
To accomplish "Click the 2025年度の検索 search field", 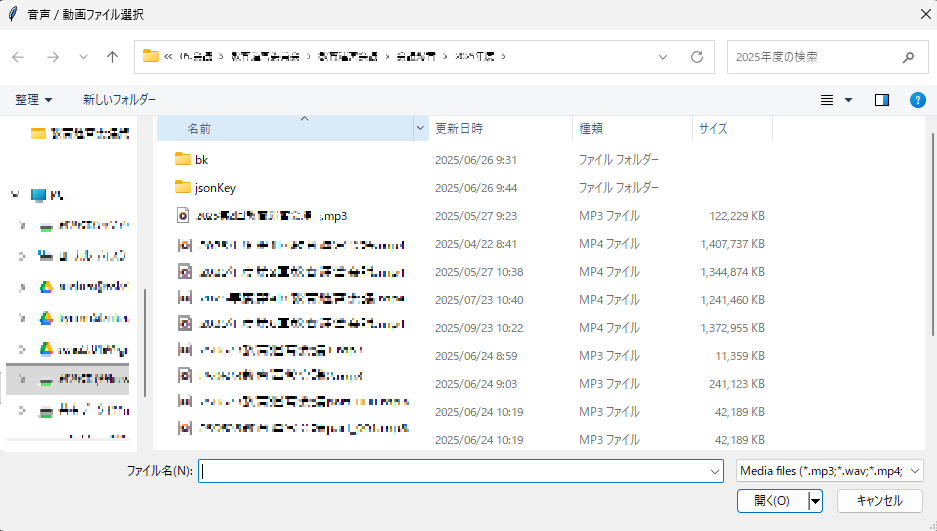I will (828, 57).
